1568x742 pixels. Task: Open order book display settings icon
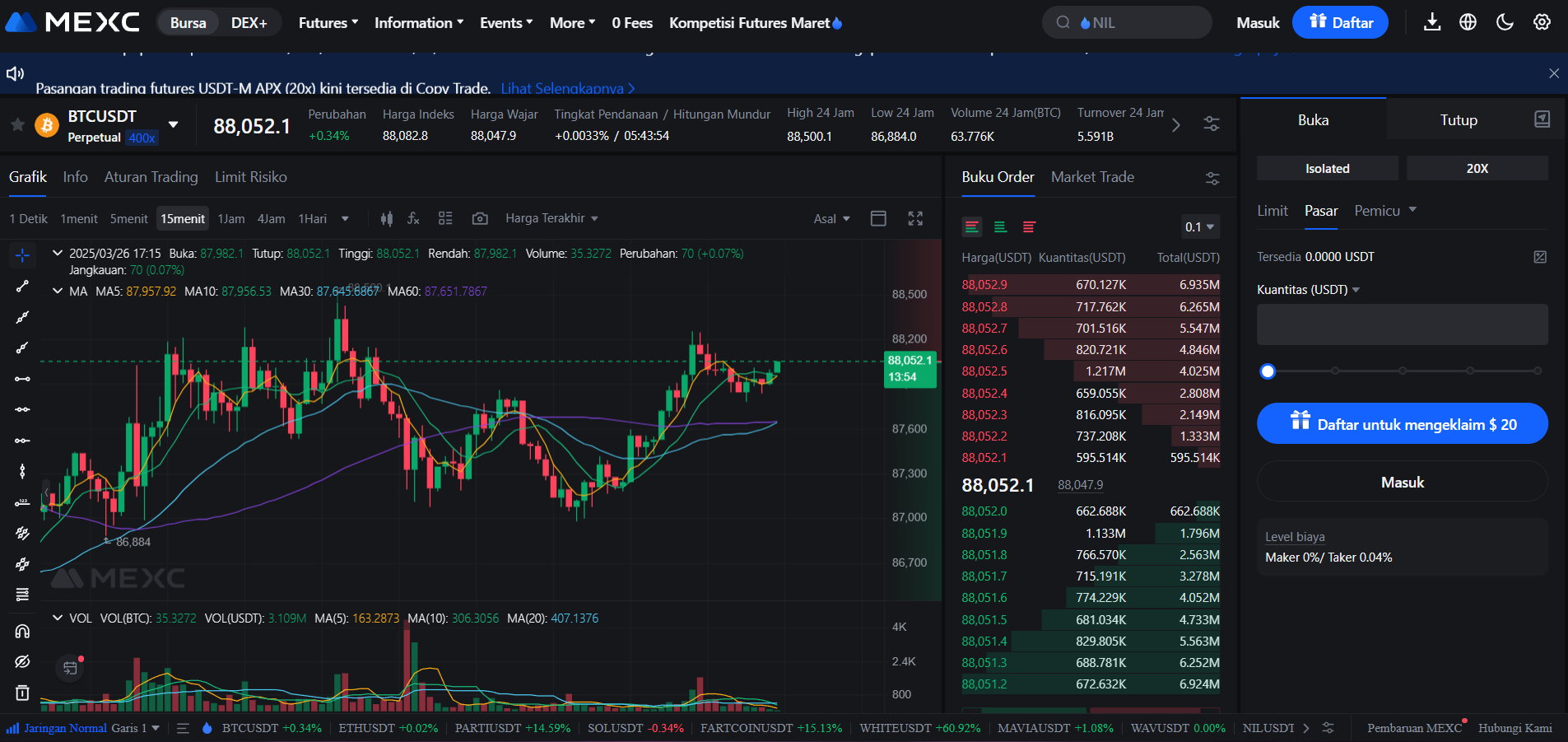point(1212,178)
